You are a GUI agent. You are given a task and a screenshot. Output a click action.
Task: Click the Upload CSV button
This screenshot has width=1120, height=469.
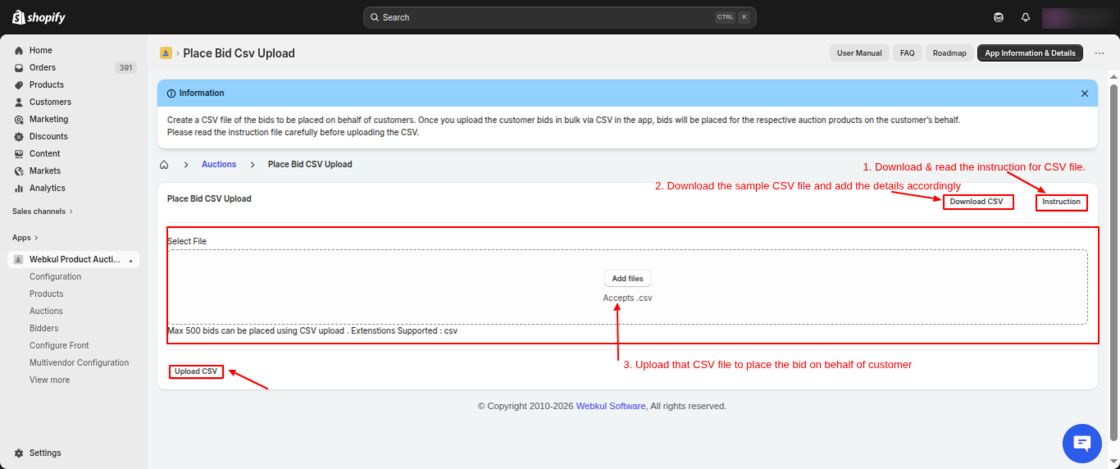pos(196,371)
